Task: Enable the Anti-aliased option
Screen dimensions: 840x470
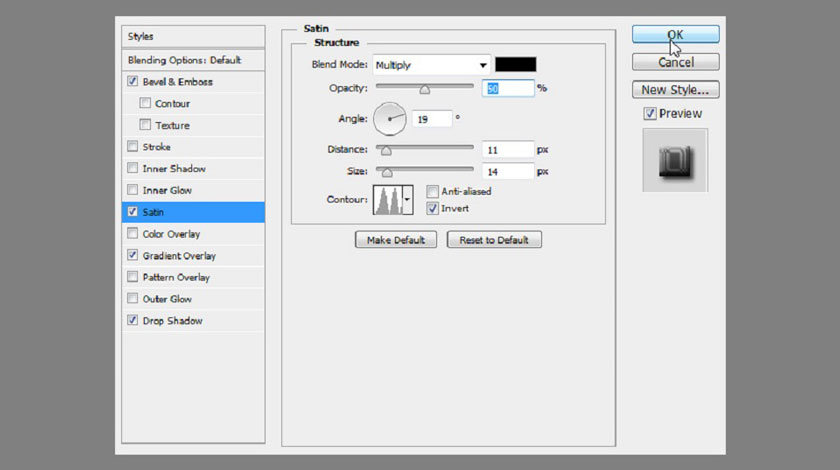Action: (432, 191)
